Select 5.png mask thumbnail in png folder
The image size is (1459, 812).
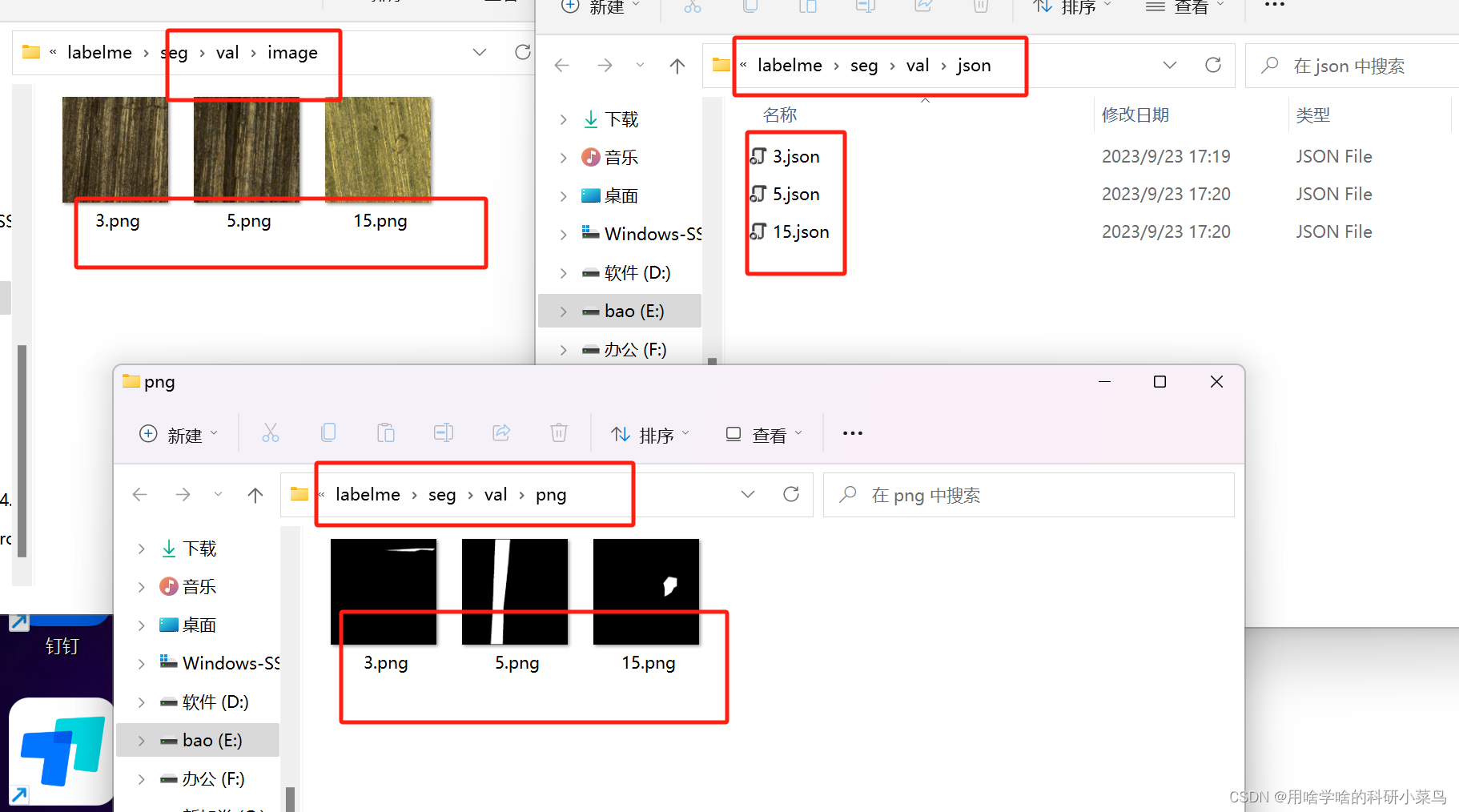point(515,592)
